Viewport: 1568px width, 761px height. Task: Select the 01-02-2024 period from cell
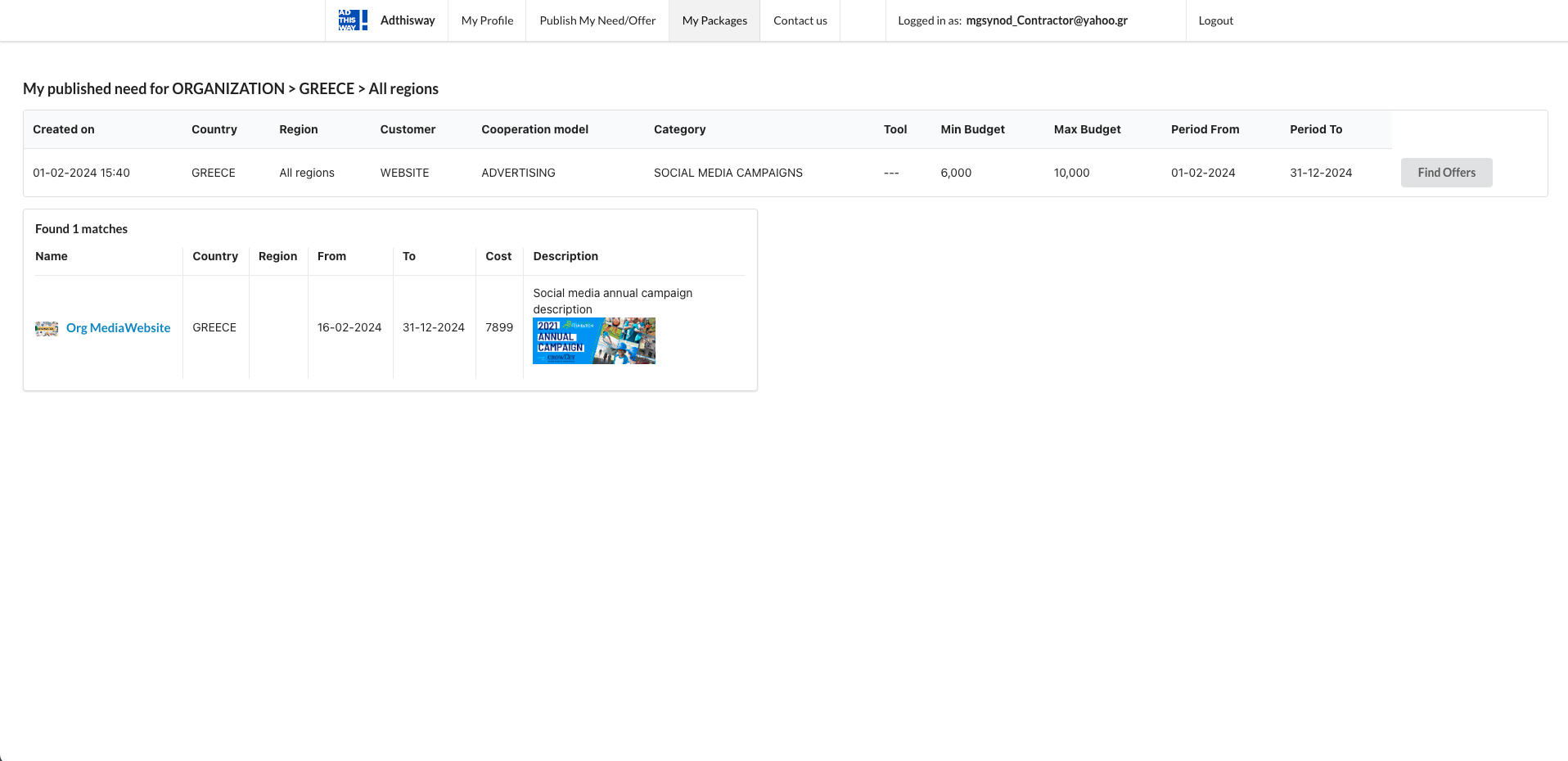click(1203, 173)
